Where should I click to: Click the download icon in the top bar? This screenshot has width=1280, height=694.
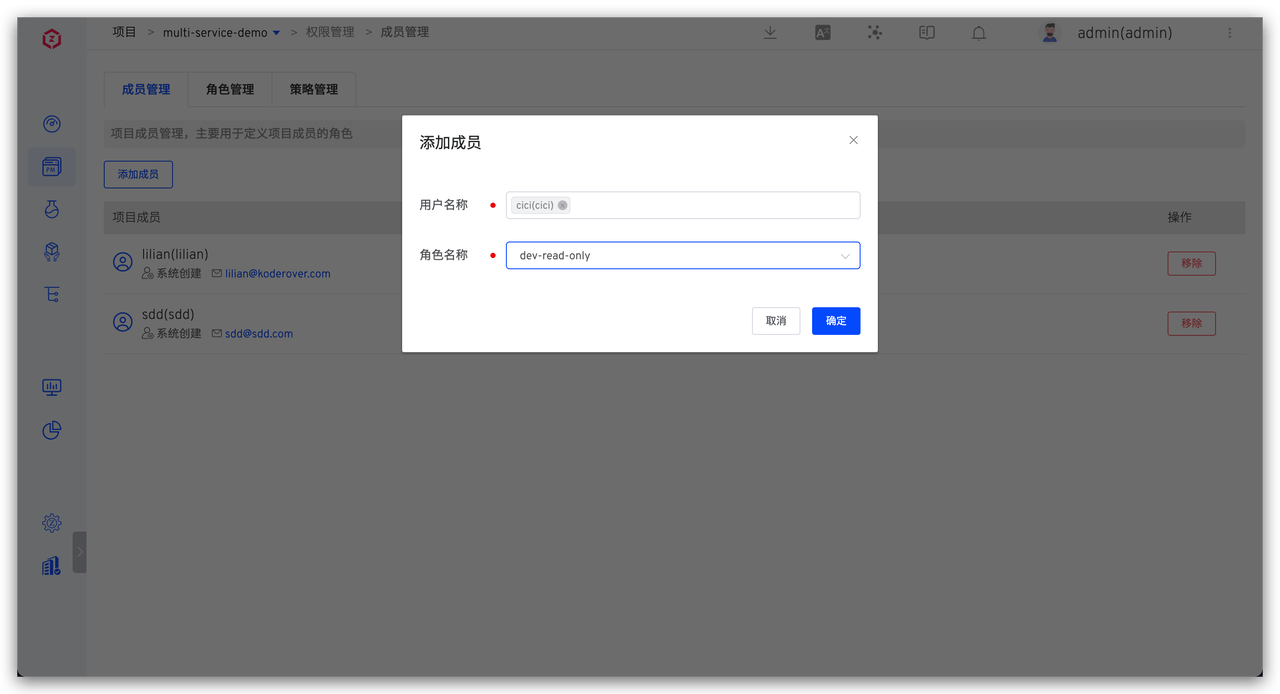(x=770, y=32)
